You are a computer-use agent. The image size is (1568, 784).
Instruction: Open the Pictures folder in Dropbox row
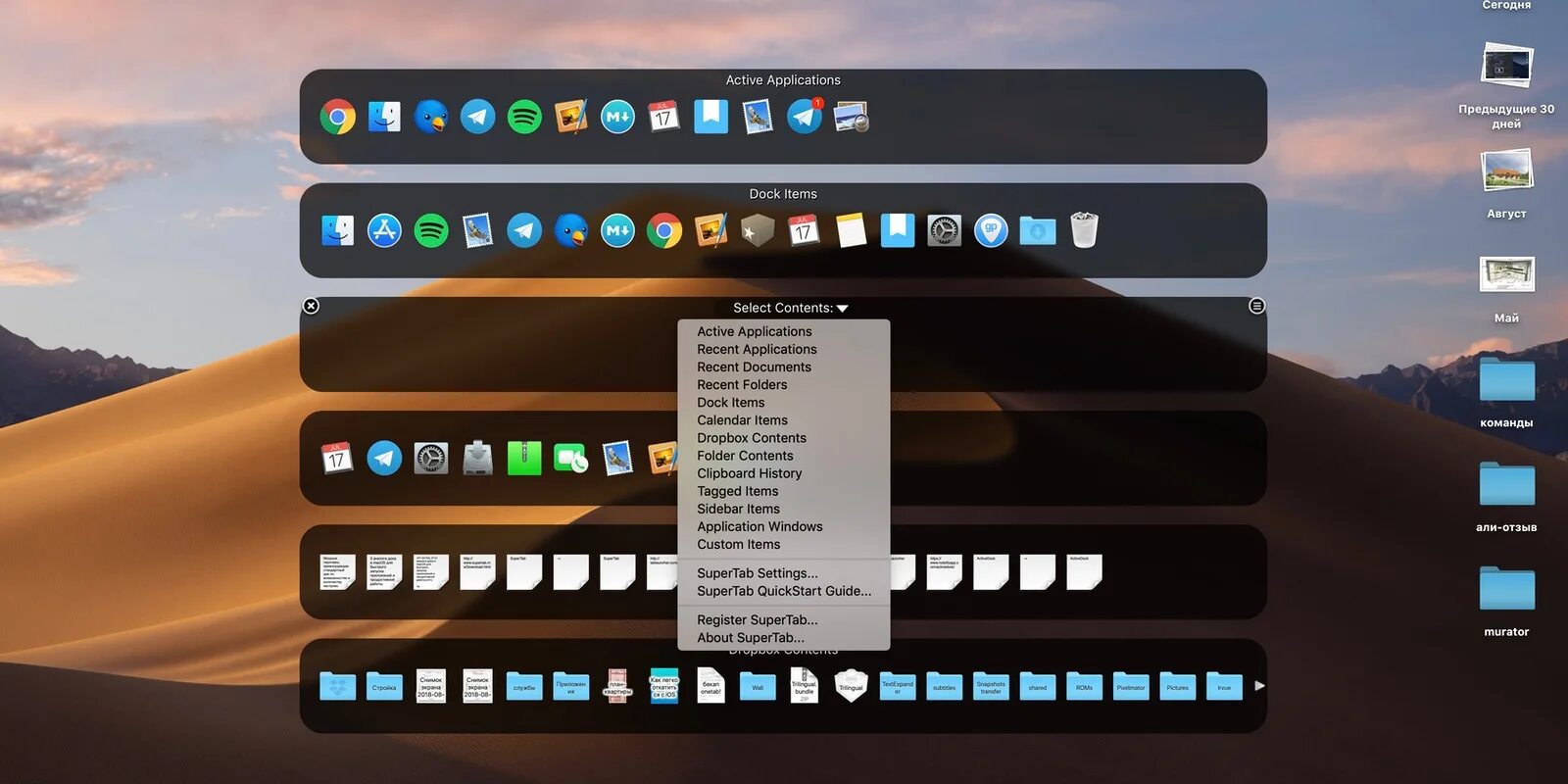point(1178,686)
